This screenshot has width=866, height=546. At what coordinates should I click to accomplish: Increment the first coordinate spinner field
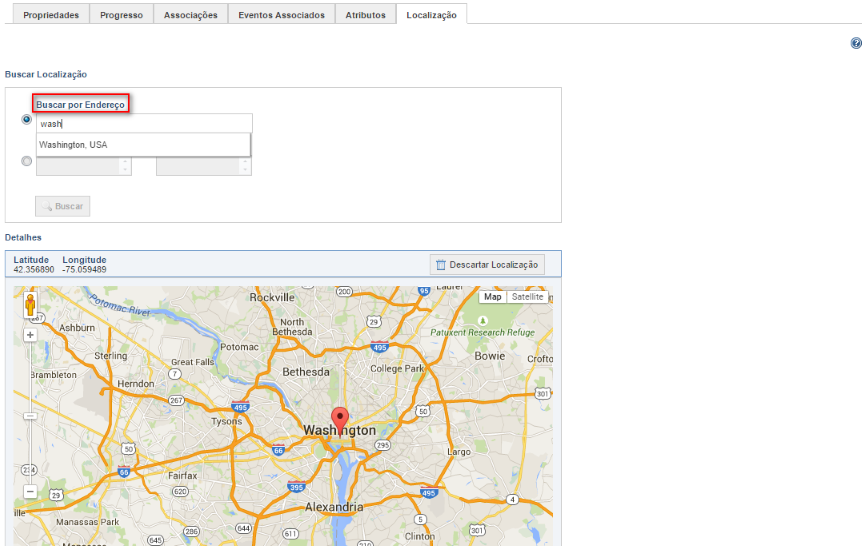125,162
